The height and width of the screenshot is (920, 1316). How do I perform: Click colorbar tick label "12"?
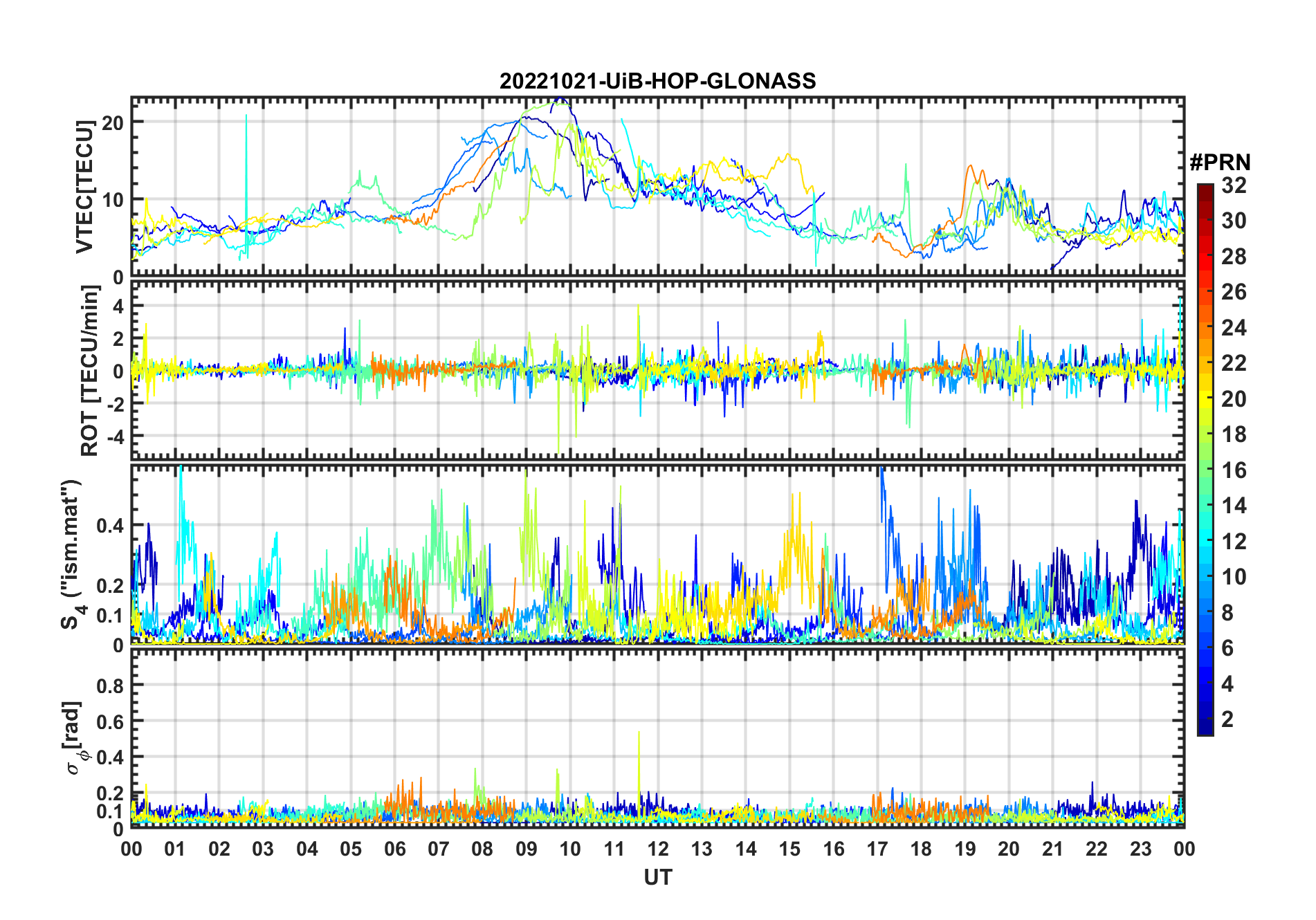coord(1234,542)
